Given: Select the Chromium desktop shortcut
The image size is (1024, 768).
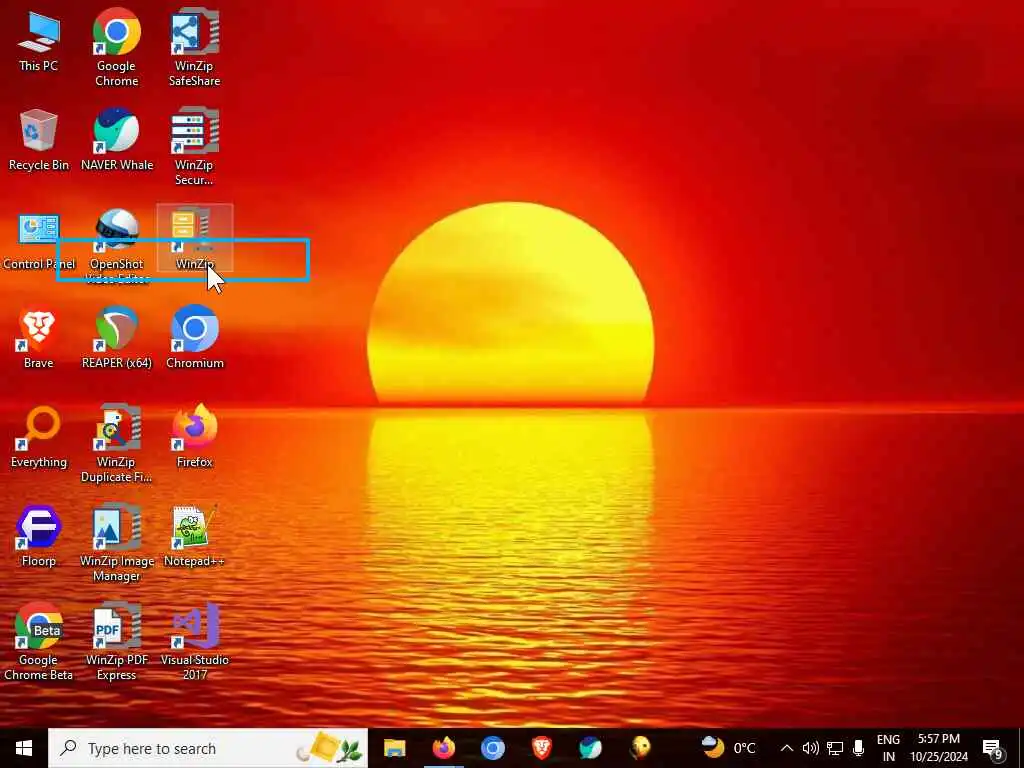Looking at the screenshot, I should coord(195,338).
